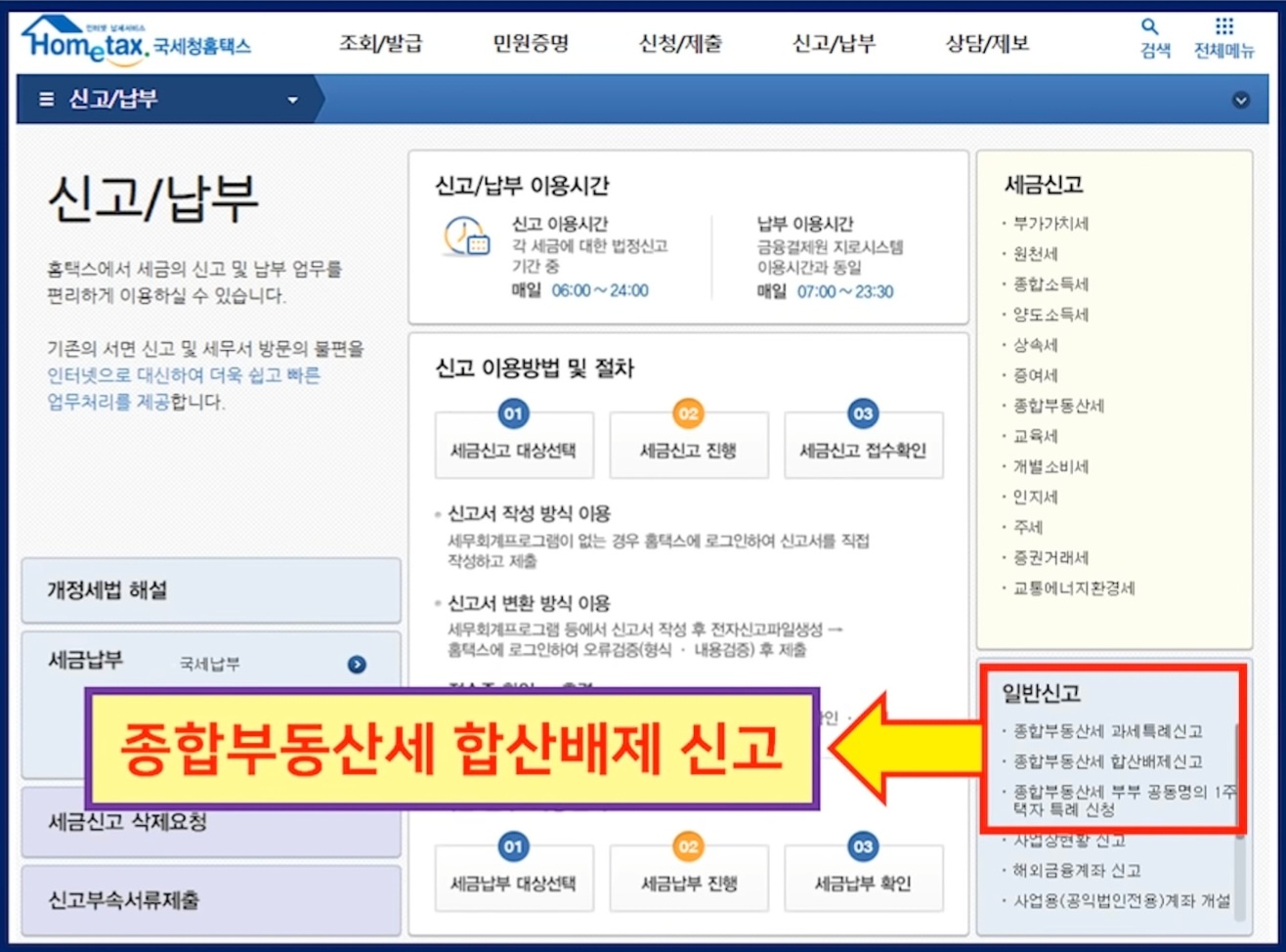Open the 상담/제보 menu
Image resolution: width=1286 pixels, height=952 pixels.
pos(987,43)
